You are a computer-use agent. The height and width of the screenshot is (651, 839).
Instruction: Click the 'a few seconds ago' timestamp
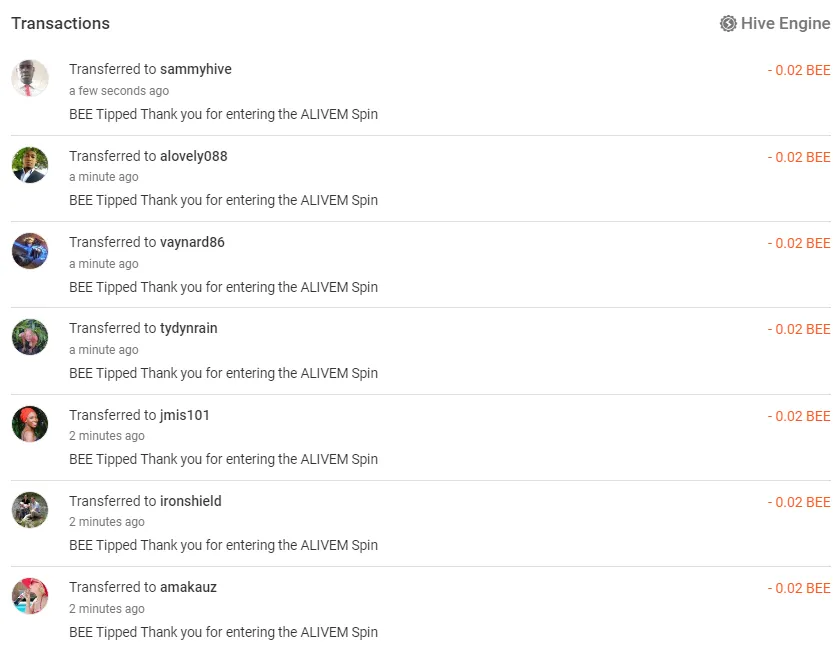[119, 91]
